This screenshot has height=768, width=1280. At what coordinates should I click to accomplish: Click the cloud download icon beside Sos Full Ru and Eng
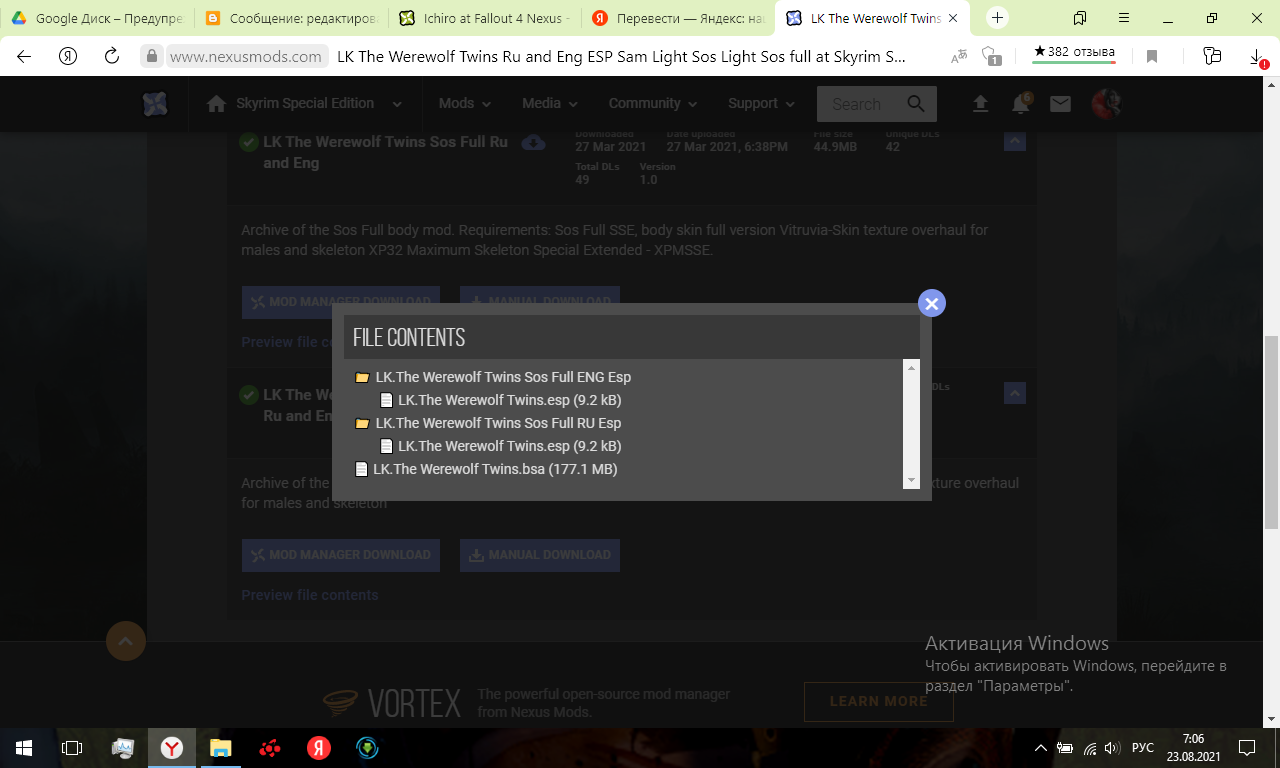534,142
